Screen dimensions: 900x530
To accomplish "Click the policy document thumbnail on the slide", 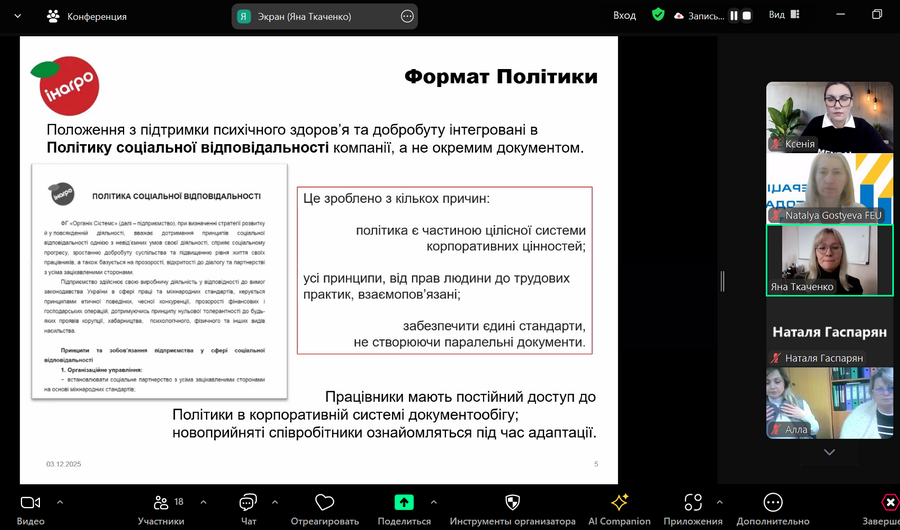I will pos(160,281).
